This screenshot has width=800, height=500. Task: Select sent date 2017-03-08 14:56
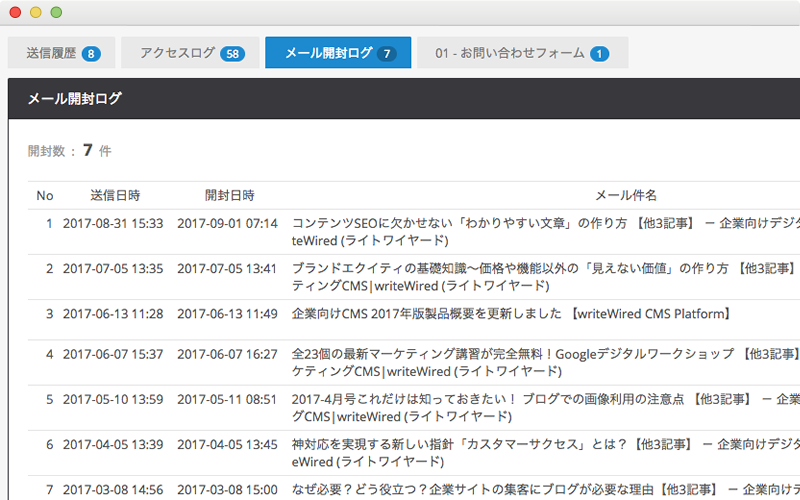[x=113, y=490]
